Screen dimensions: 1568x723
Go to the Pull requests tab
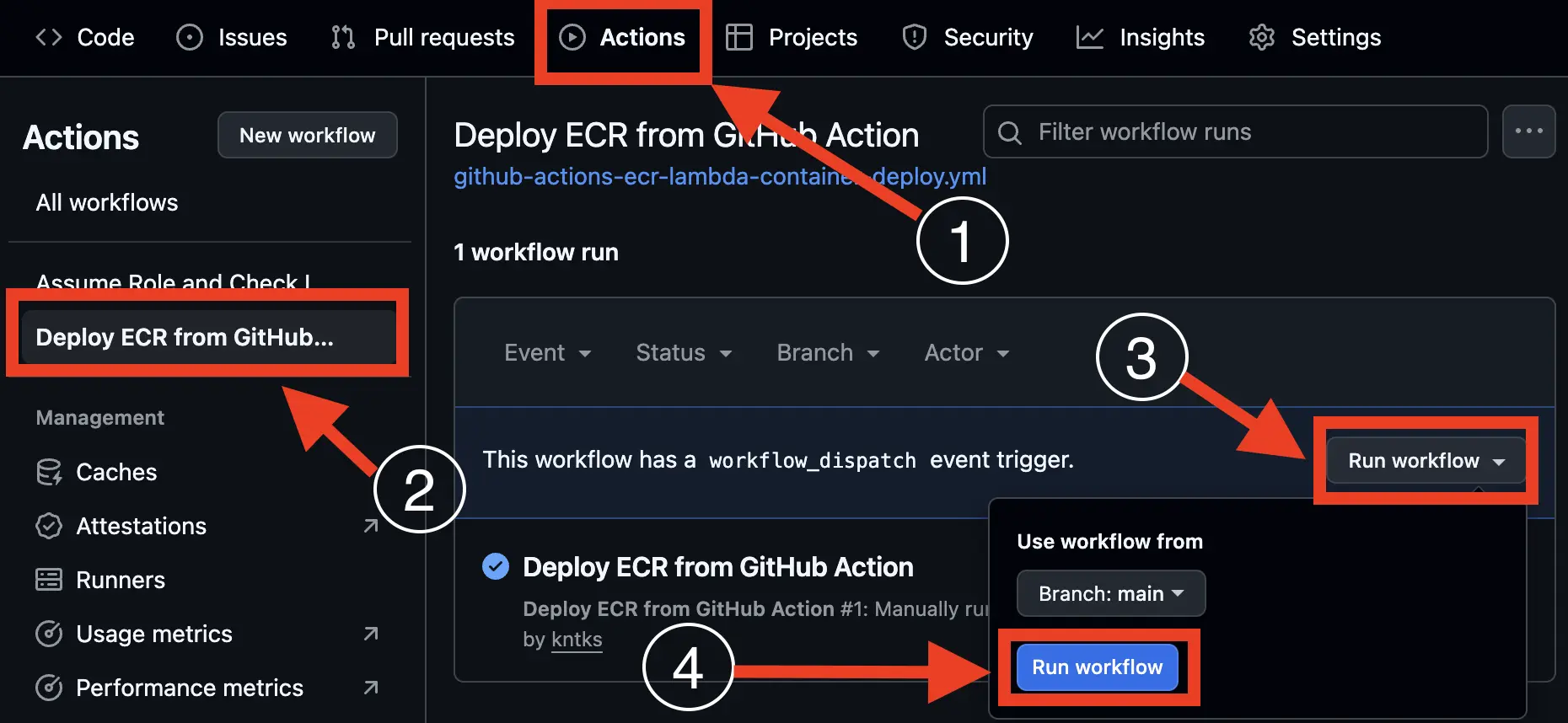click(422, 37)
